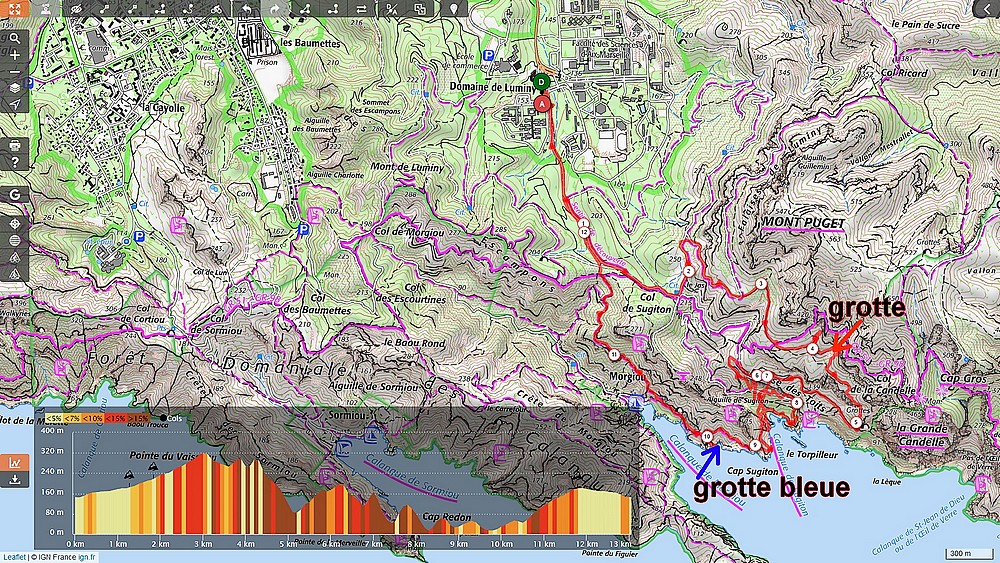Click the D/A start-finish swap tool
Image resolution: width=1000 pixels, height=563 pixels.
[392, 8]
